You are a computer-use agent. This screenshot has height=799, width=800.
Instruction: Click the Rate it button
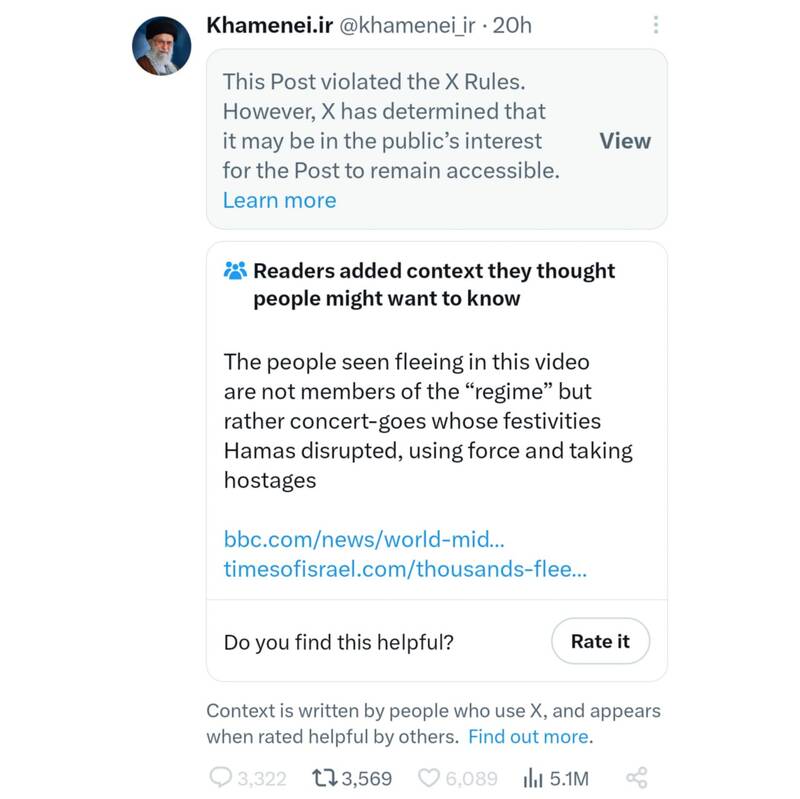click(600, 641)
